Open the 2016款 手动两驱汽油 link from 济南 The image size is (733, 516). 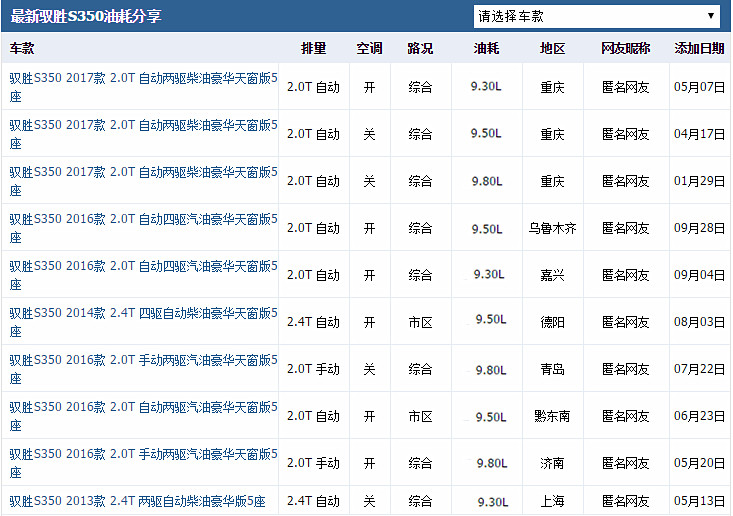(x=144, y=463)
